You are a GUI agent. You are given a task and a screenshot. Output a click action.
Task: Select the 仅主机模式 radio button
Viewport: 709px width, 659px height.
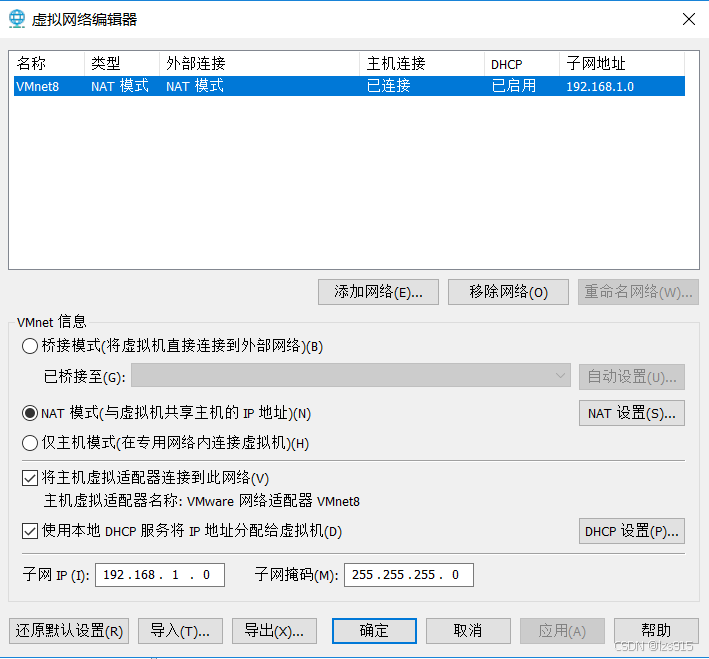click(30, 443)
